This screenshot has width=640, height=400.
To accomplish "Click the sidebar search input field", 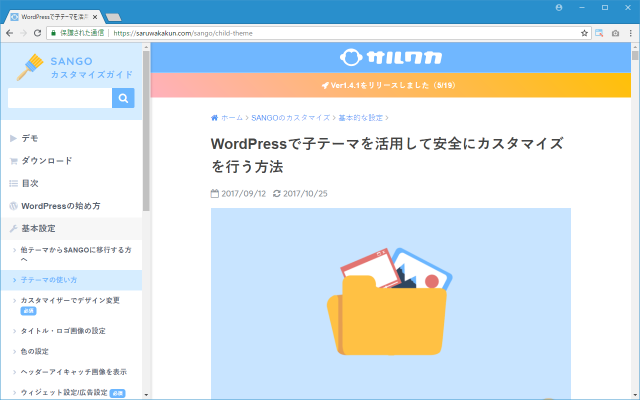I will point(59,98).
